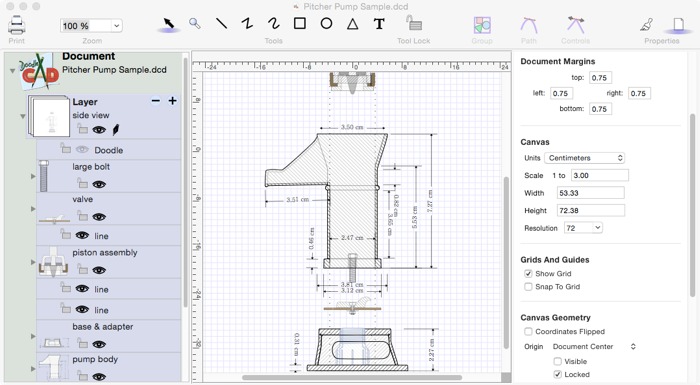
Task: Hide the valve group
Action: click(99, 217)
